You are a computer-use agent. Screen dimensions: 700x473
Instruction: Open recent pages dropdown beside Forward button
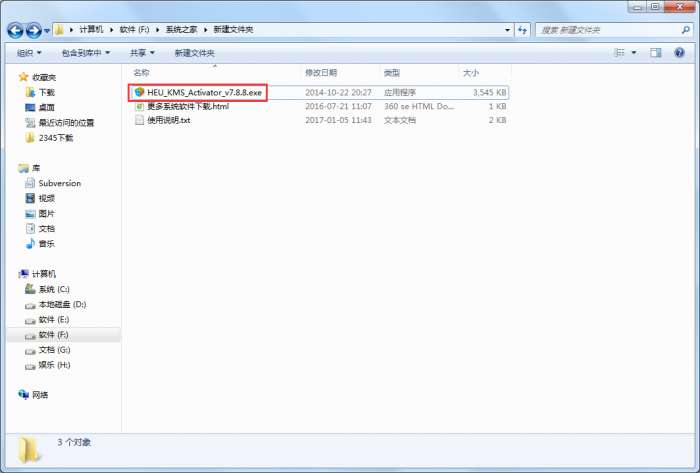[x=47, y=31]
